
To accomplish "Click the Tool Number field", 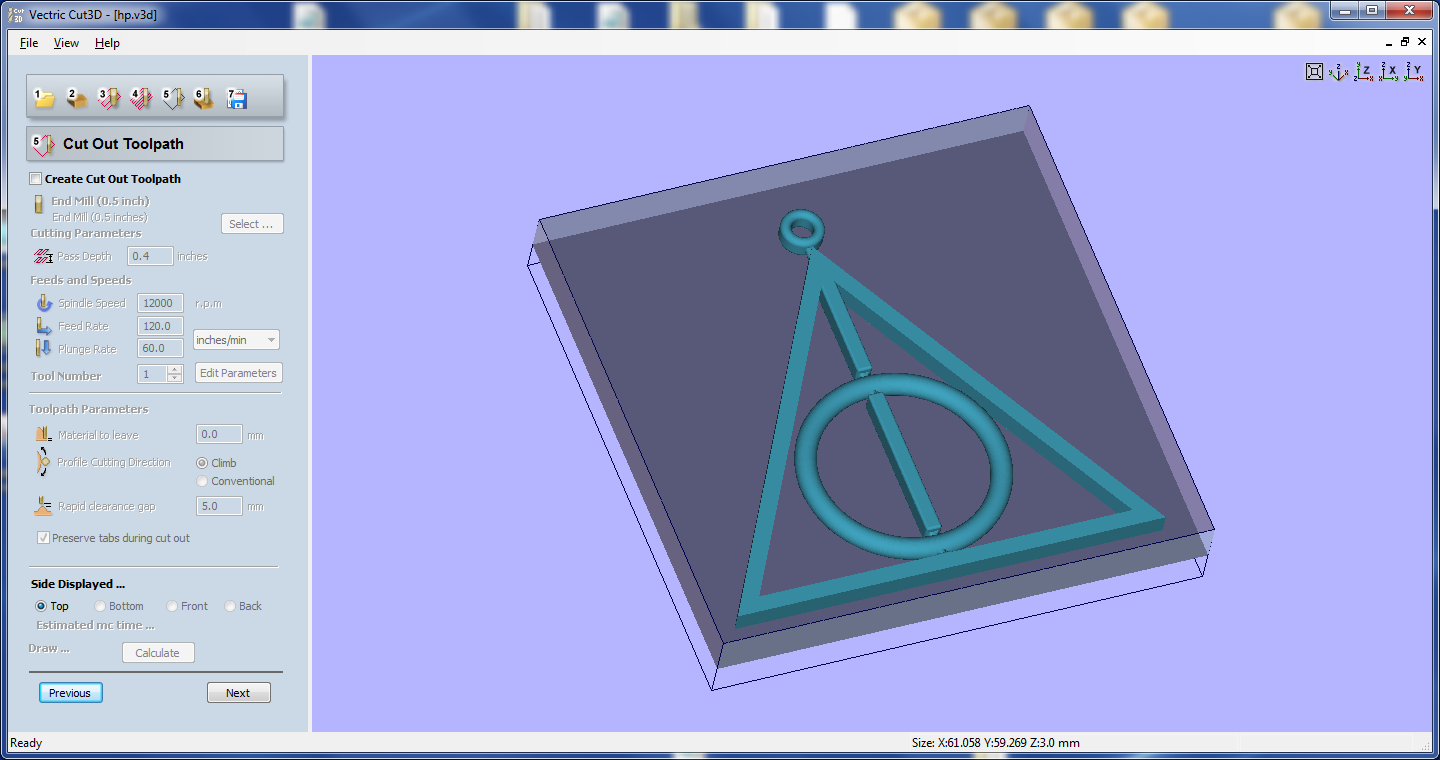I will (152, 374).
